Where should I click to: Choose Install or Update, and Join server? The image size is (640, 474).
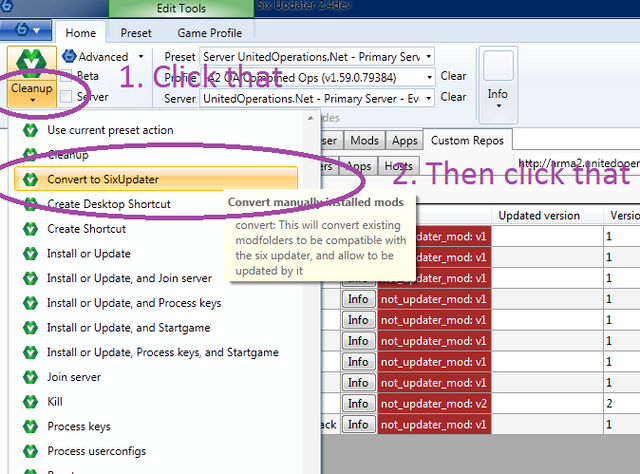pos(156,278)
